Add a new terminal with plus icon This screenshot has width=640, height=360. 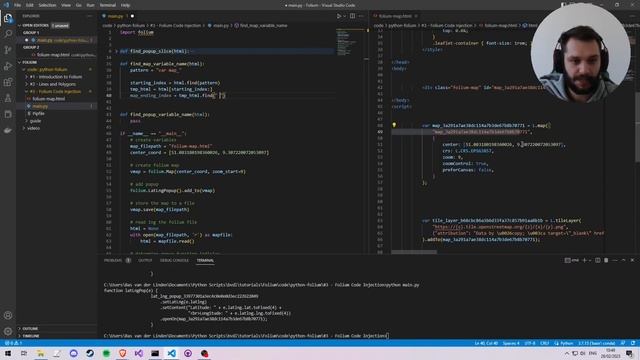click(x=584, y=260)
